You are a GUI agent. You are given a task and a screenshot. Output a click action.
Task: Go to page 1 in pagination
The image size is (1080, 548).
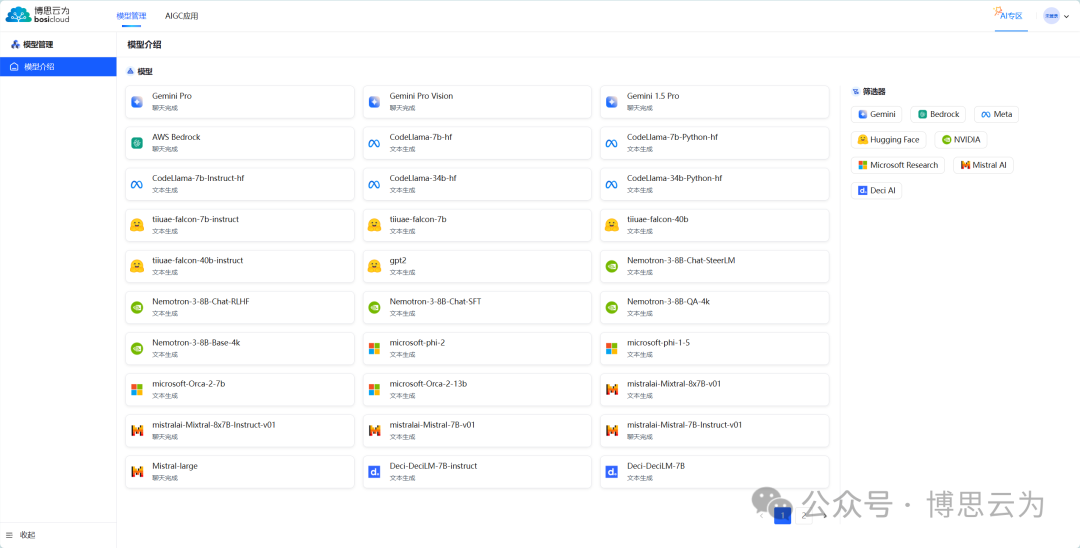tap(782, 515)
